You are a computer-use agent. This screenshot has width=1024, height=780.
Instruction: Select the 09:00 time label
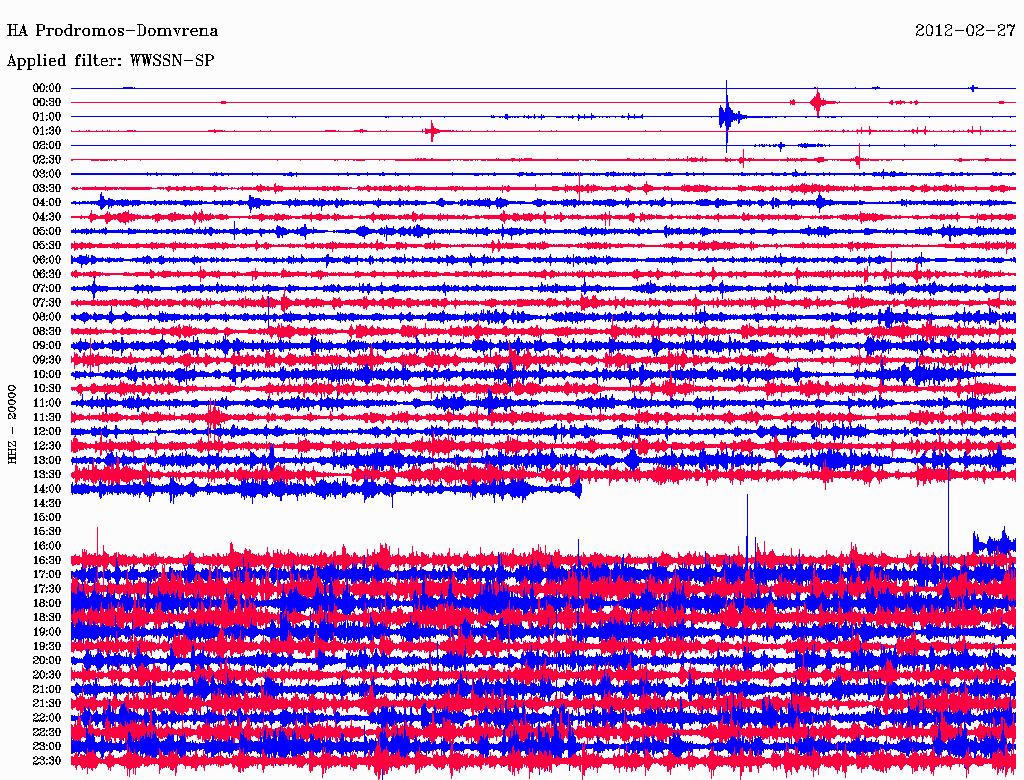point(47,346)
